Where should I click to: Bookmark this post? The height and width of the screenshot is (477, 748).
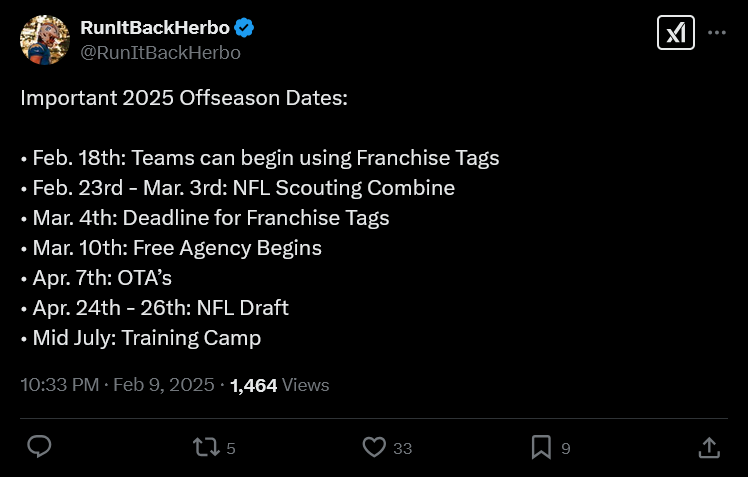point(541,447)
